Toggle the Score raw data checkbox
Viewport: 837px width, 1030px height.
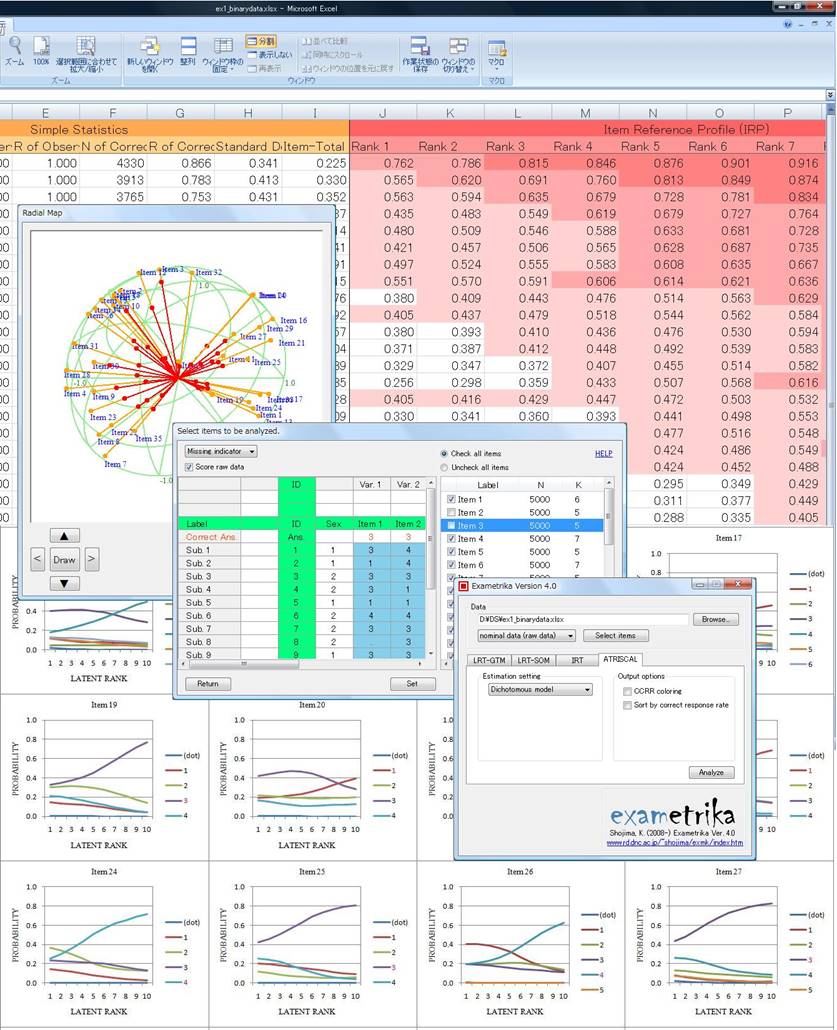click(x=190, y=467)
